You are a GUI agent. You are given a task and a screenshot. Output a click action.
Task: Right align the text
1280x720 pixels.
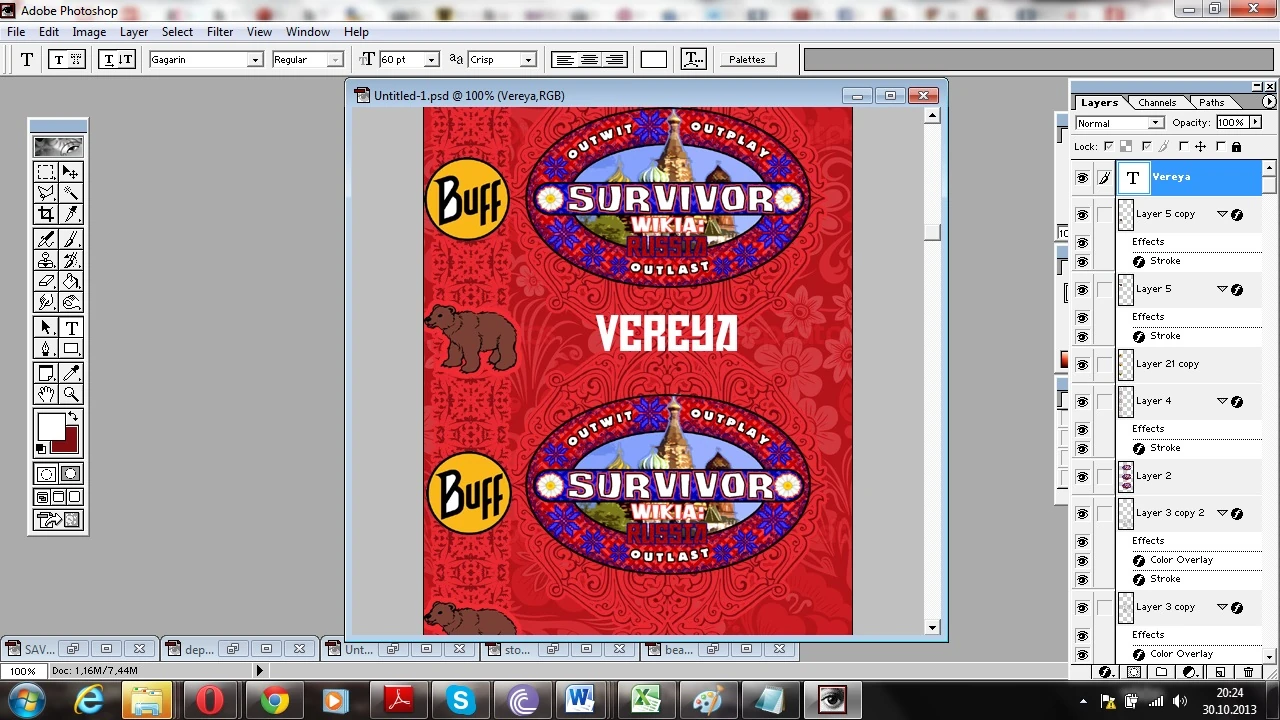(x=615, y=60)
